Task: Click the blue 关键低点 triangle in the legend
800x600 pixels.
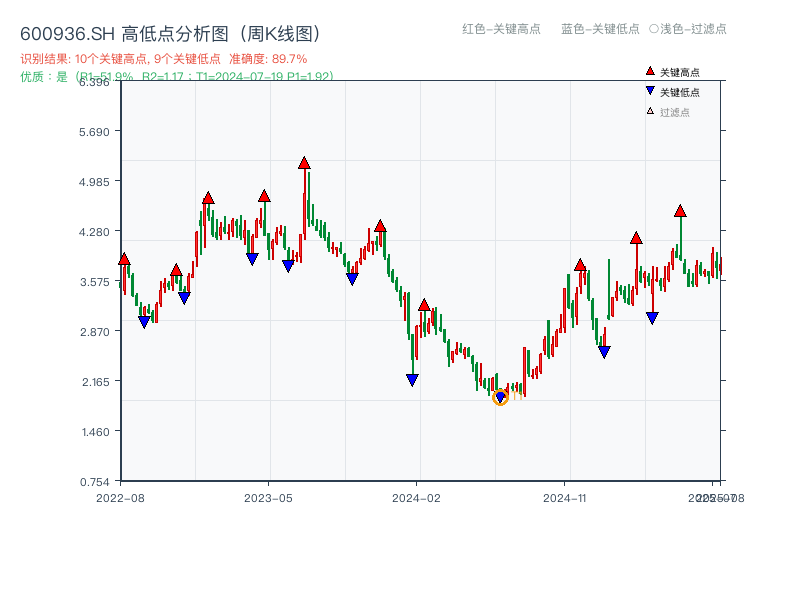Action: (650, 91)
